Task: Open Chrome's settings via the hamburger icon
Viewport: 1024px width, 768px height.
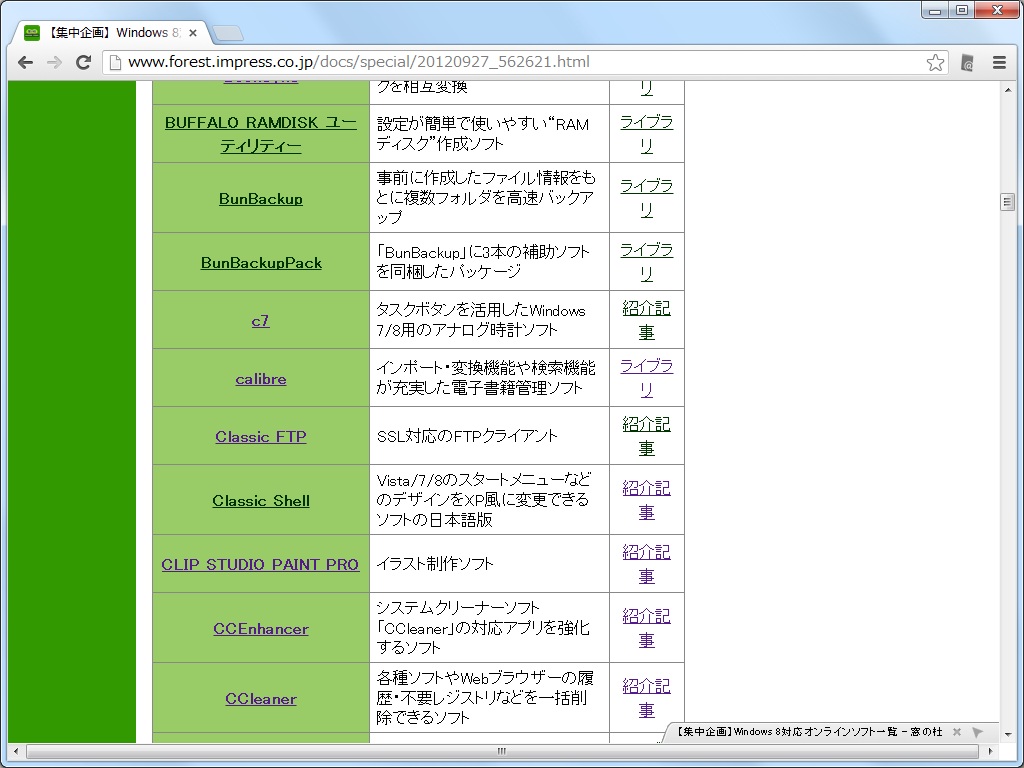Action: 999,62
